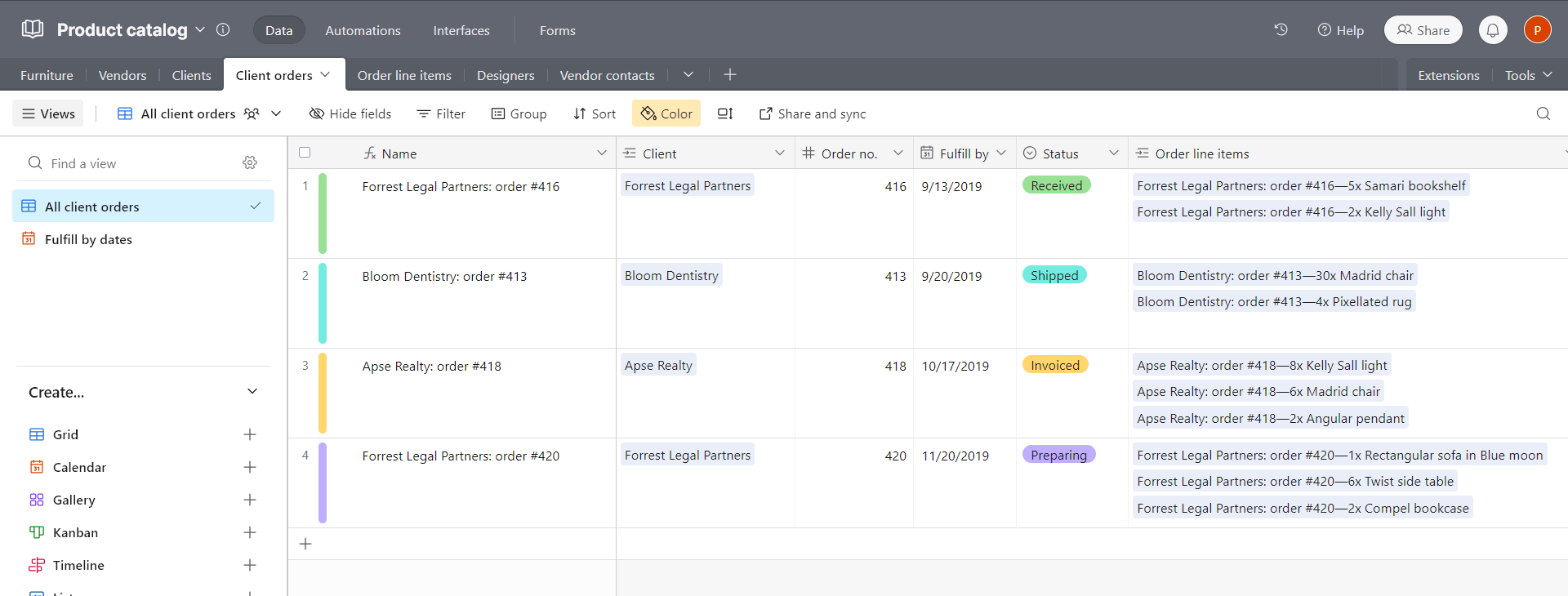
Task: Click Apse Realty client chip
Action: coord(658,365)
